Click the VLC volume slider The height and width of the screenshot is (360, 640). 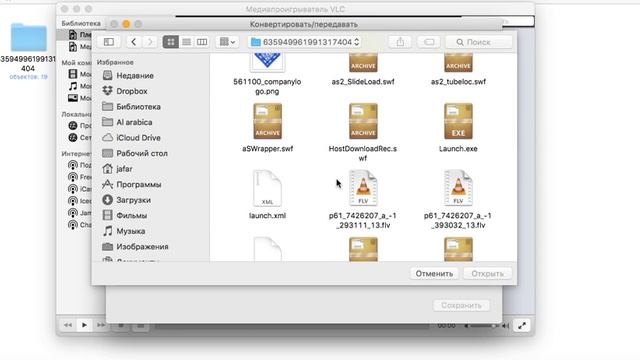click(483, 326)
